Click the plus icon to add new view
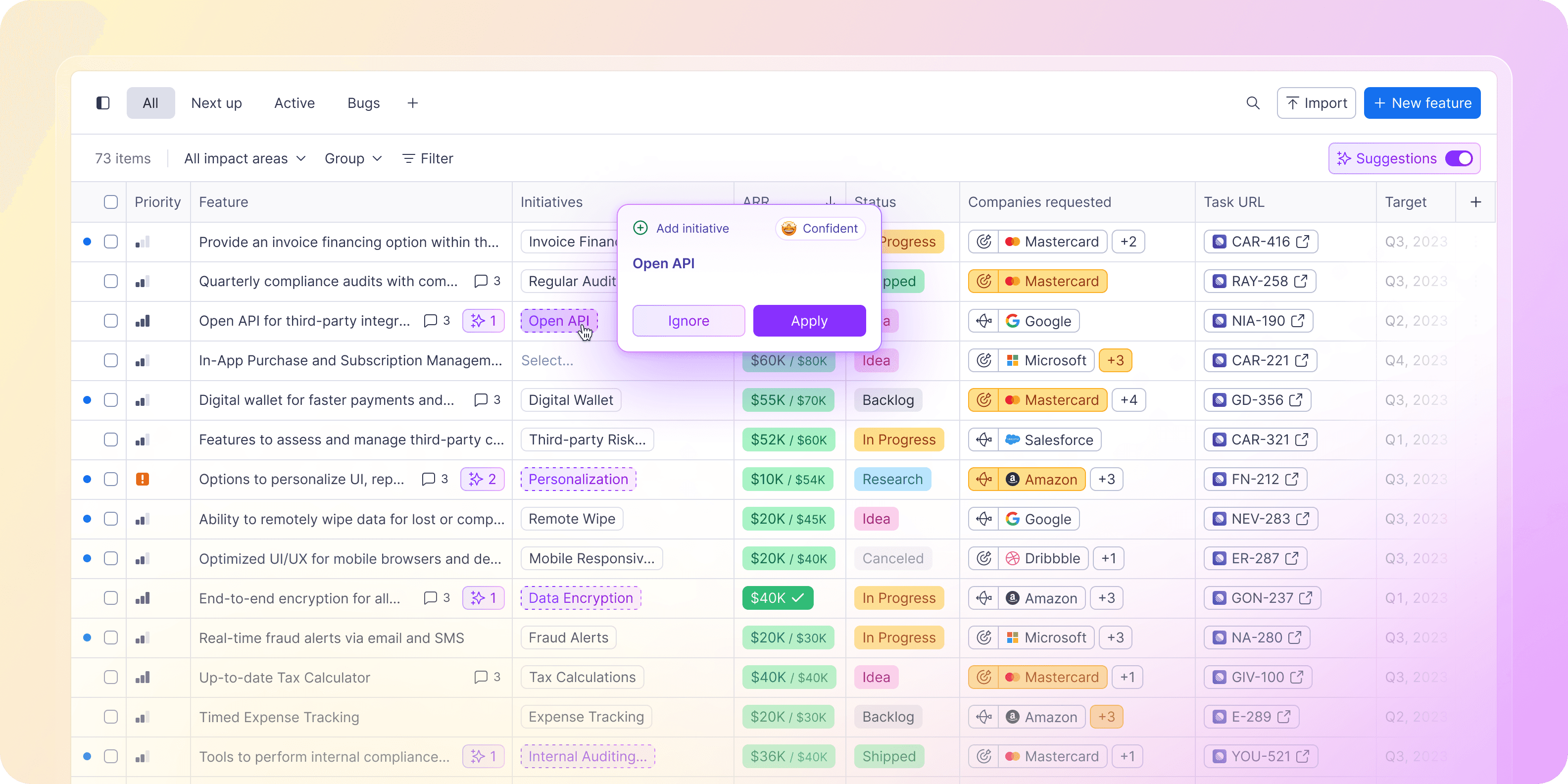Image resolution: width=1568 pixels, height=784 pixels. [413, 103]
